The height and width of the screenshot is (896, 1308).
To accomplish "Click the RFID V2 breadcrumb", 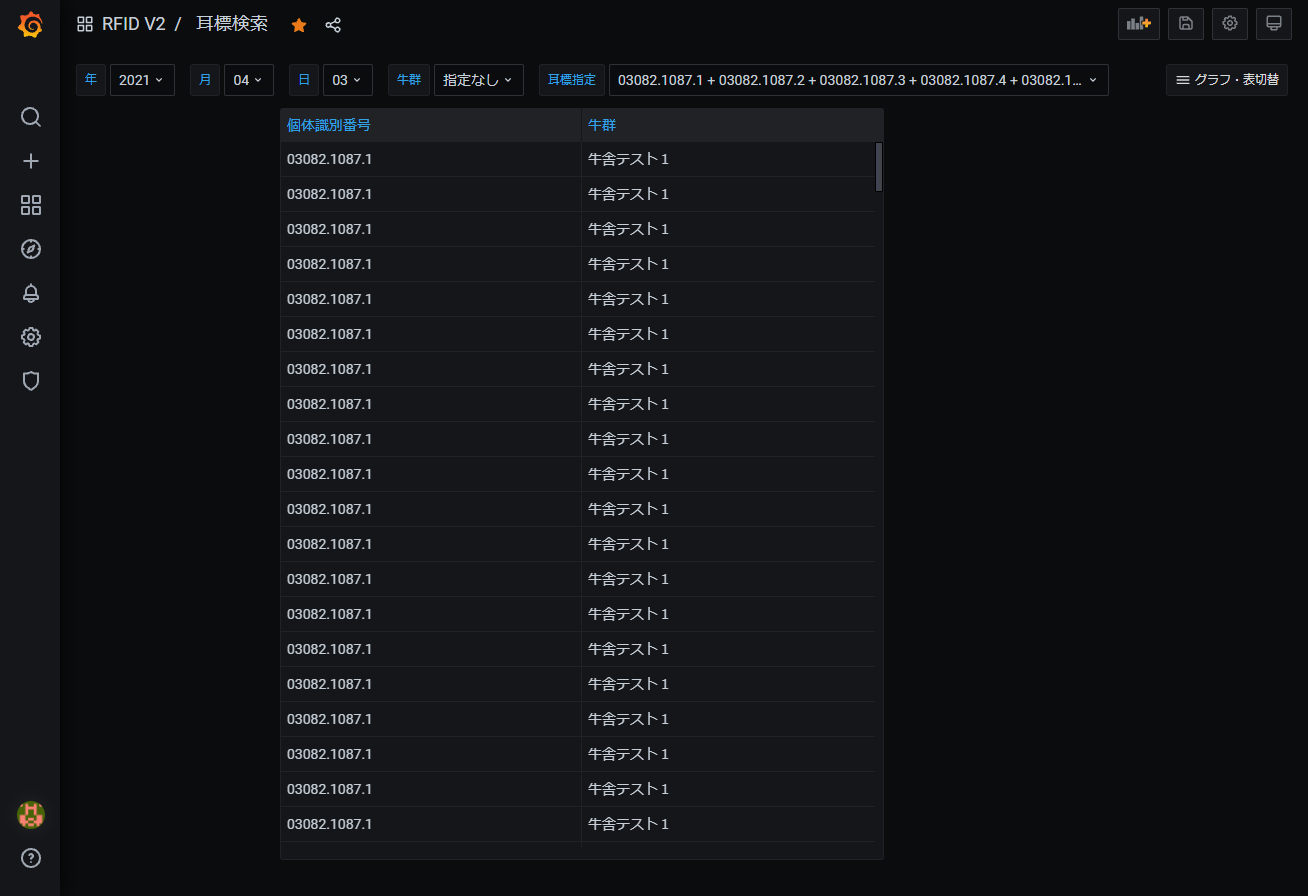I will [136, 24].
